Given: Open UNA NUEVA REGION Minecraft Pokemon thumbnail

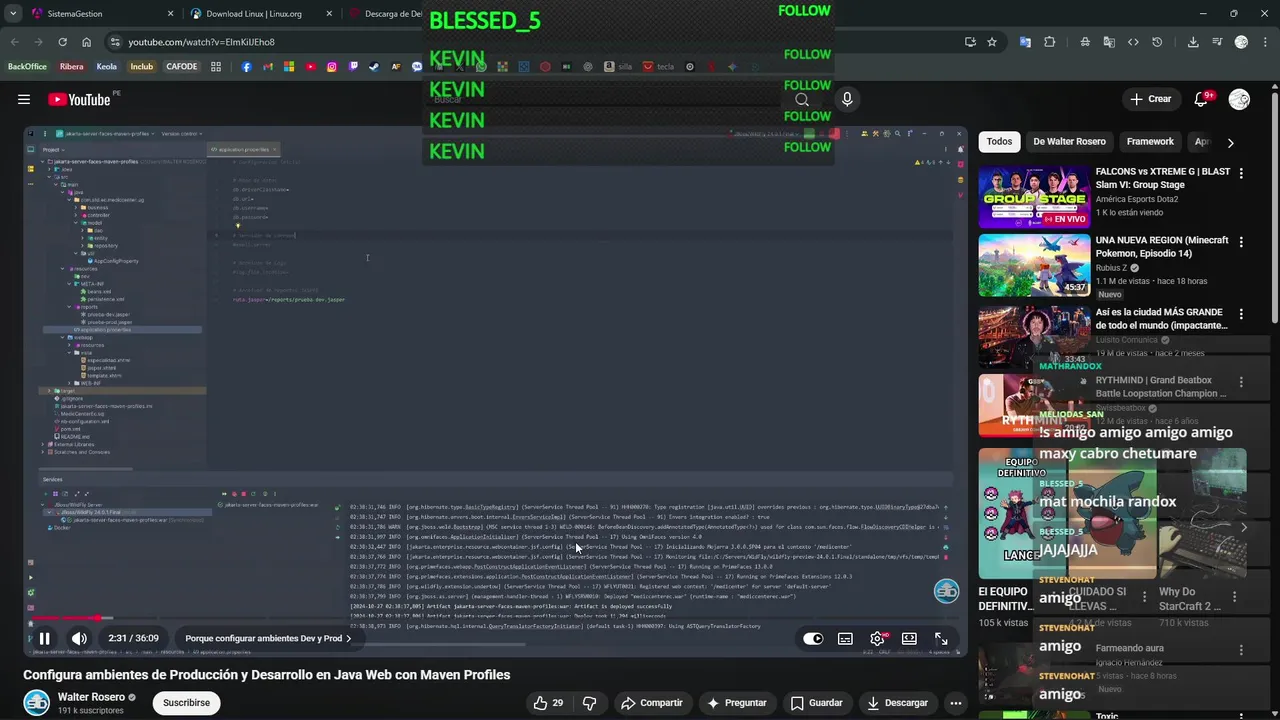Looking at the screenshot, I should click(x=1034, y=266).
